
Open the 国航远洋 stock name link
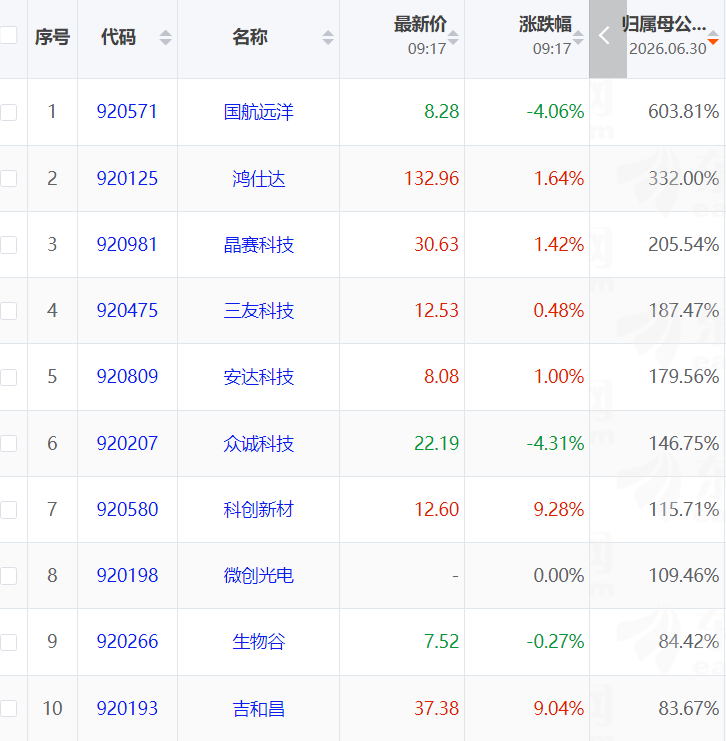(259, 112)
